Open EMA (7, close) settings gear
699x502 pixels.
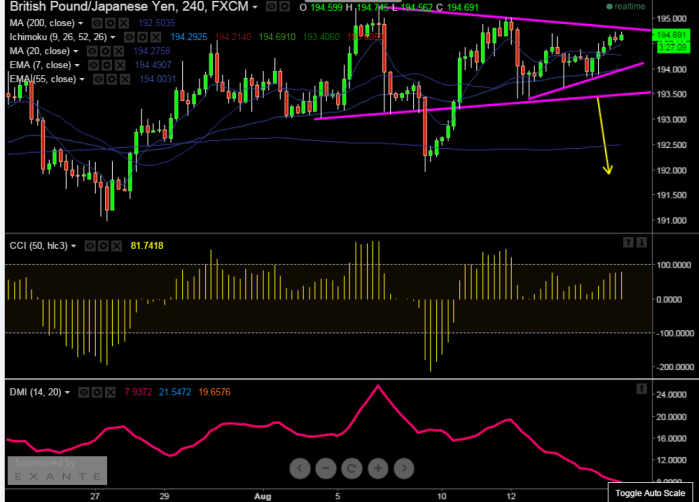pos(107,65)
